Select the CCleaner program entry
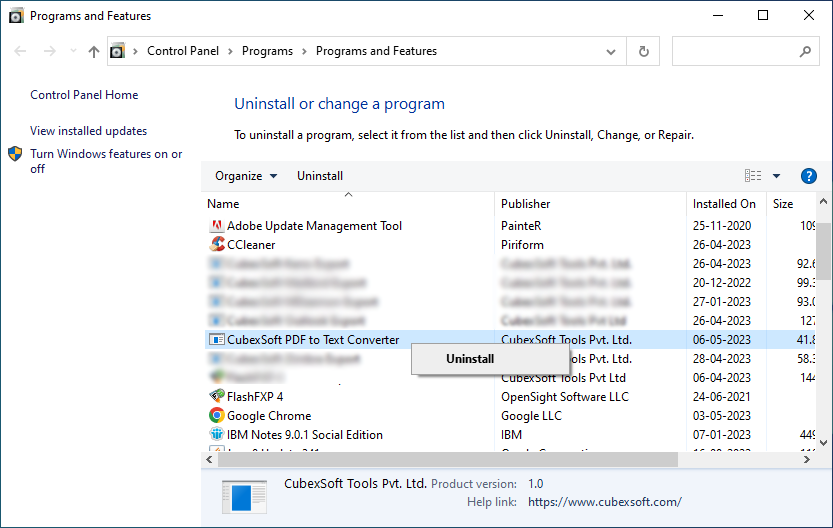The image size is (833, 528). [x=510, y=245]
